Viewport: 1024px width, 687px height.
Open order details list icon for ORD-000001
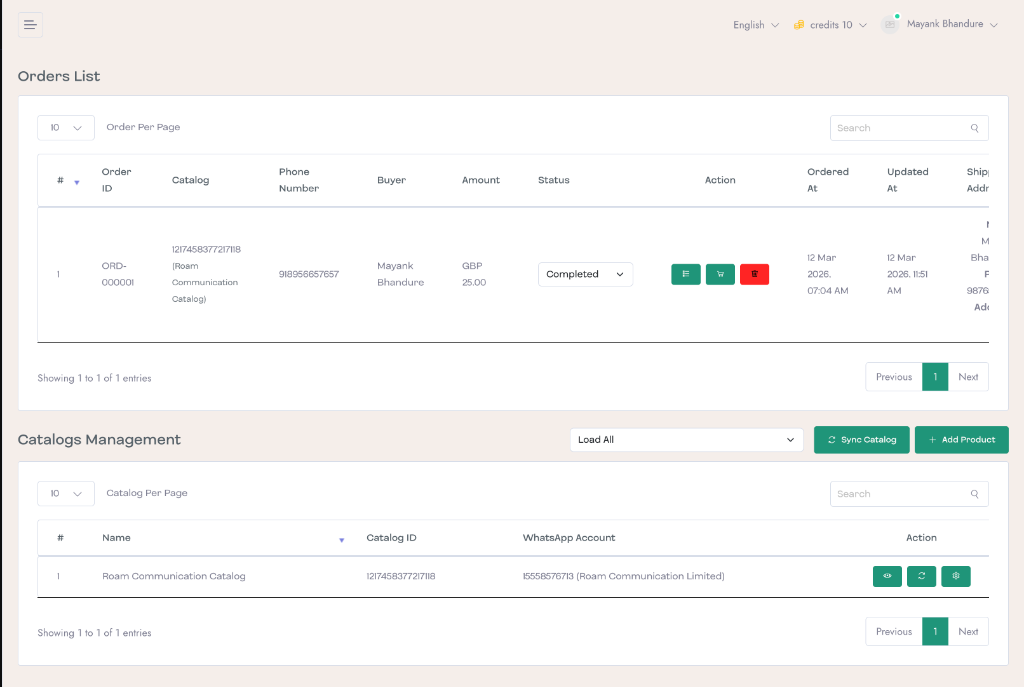pyautogui.click(x=686, y=274)
